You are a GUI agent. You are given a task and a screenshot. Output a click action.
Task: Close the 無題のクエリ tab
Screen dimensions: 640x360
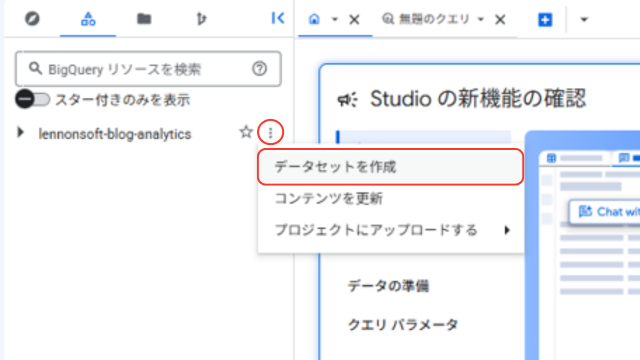pos(500,19)
